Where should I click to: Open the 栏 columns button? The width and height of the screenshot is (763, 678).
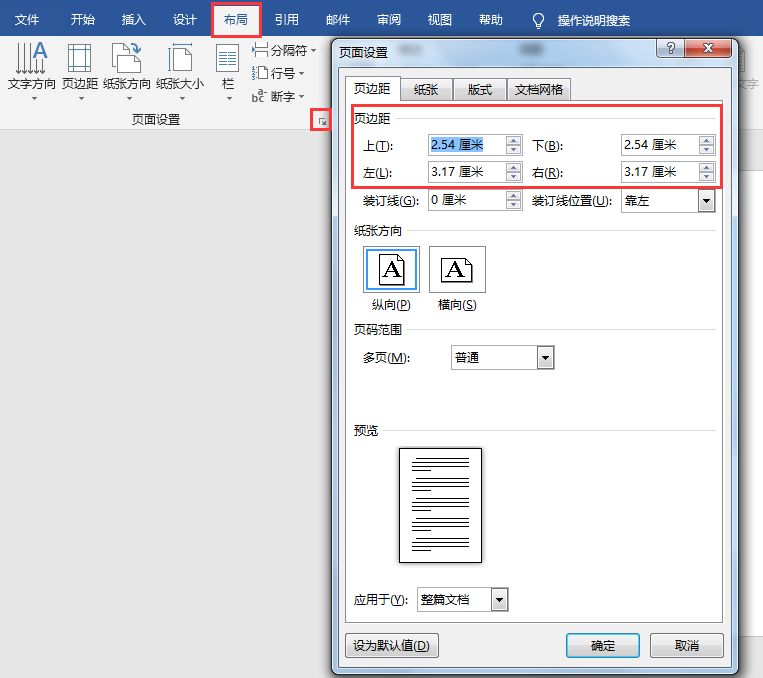coord(227,71)
